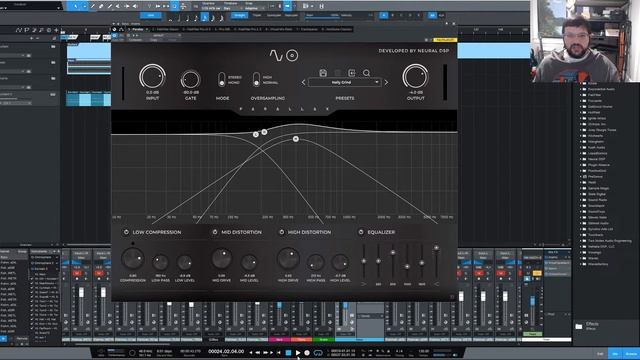Click the Apl button in quantize bar
Image resolution: width=640 pixels, height=360 pixels.
[441, 16]
